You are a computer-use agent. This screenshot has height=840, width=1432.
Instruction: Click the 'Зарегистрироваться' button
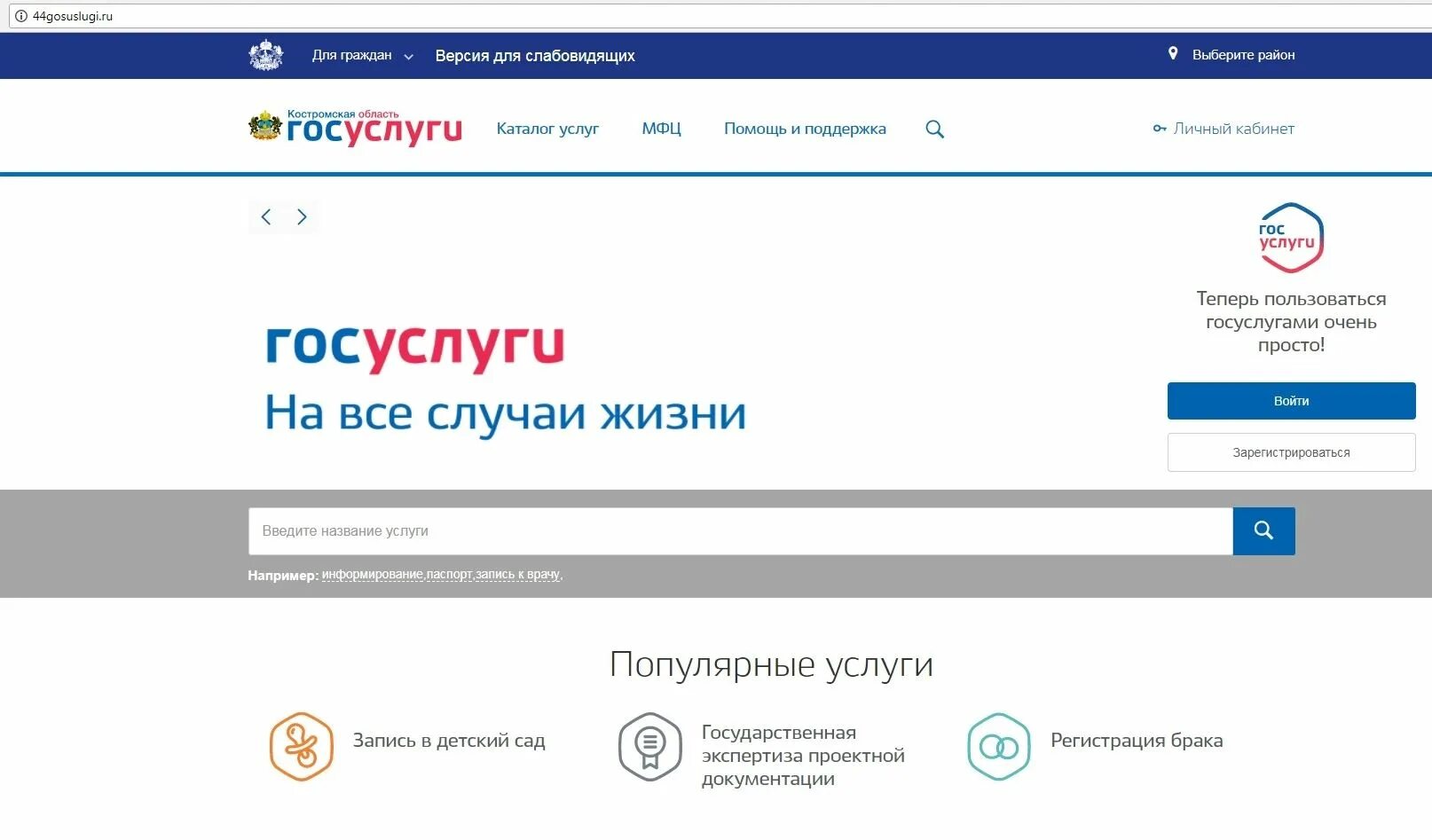[x=1291, y=452]
